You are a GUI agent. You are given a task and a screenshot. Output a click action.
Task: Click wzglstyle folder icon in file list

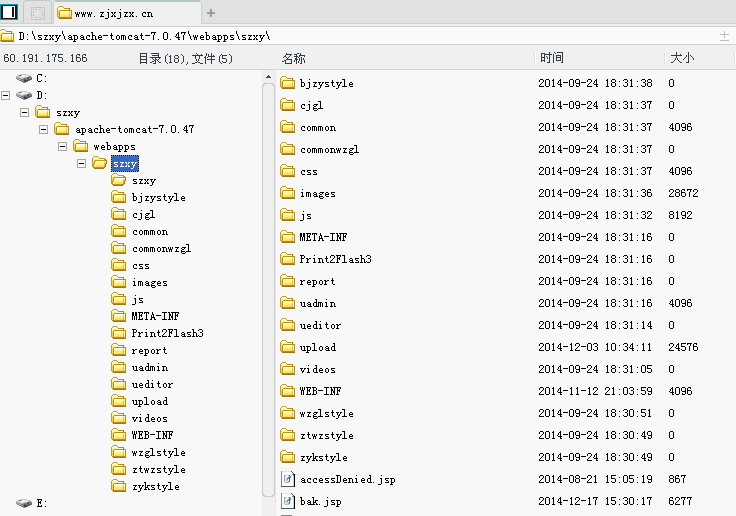[x=287, y=413]
